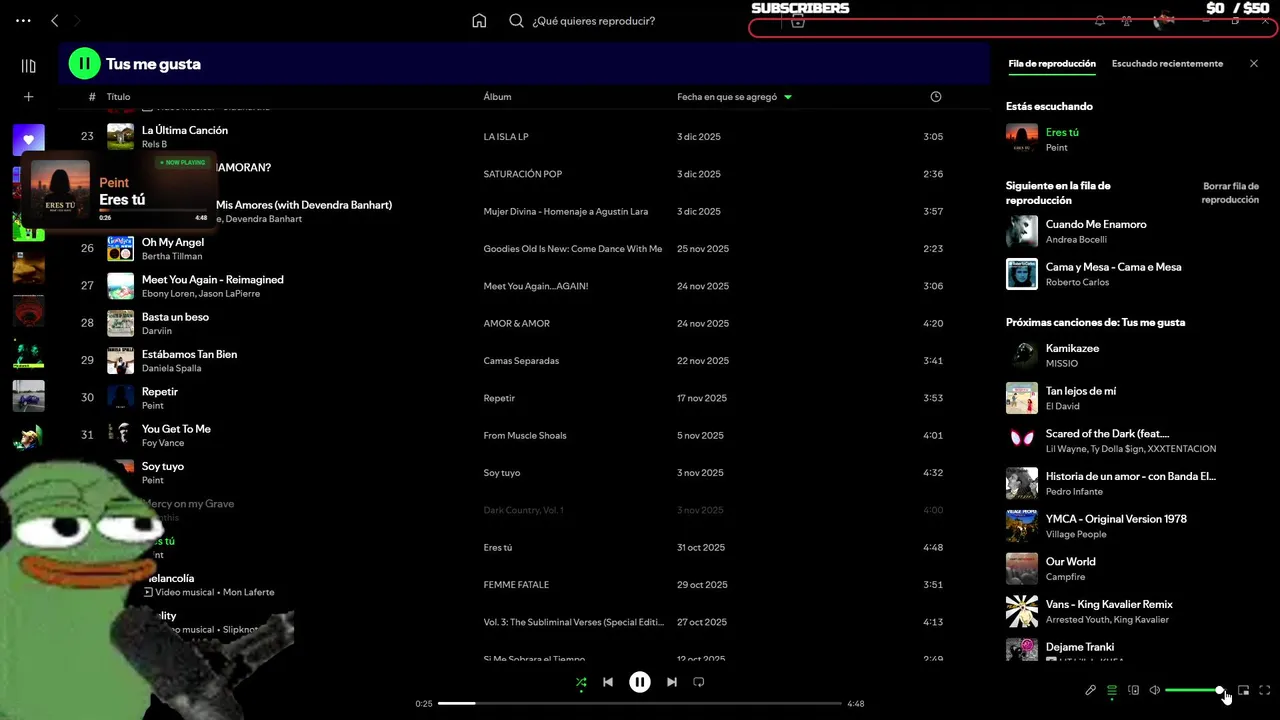
Task: Open the Home icon
Action: tap(479, 20)
